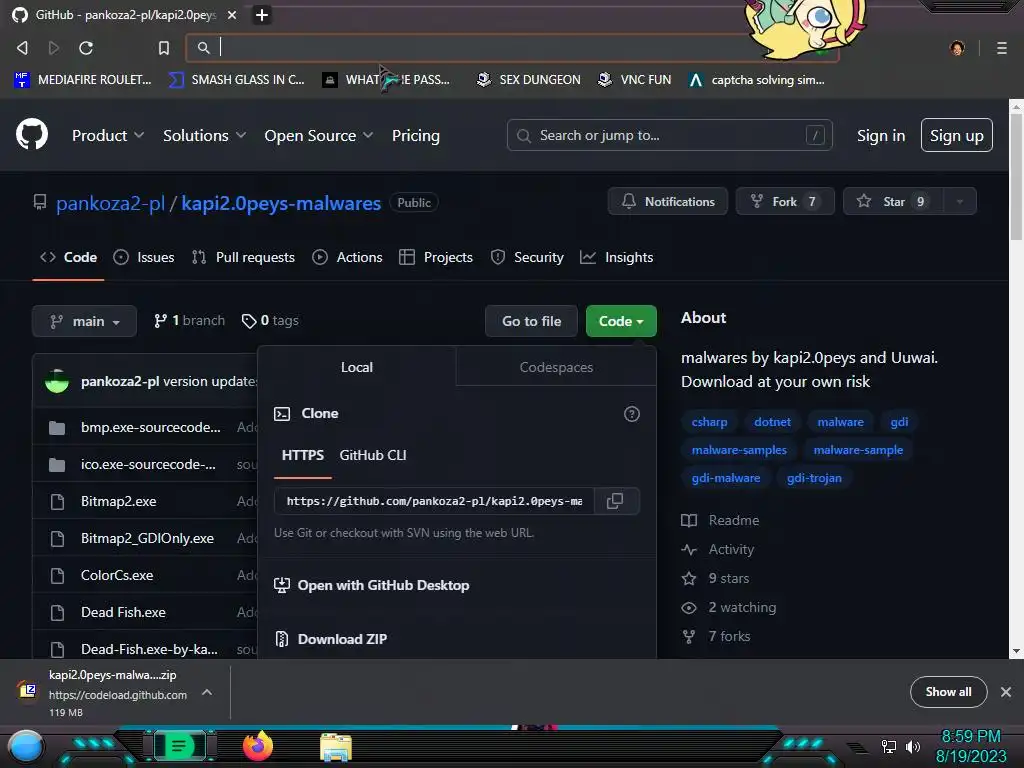Image resolution: width=1024 pixels, height=768 pixels.
Task: Click the system tray volume icon
Action: click(x=912, y=746)
